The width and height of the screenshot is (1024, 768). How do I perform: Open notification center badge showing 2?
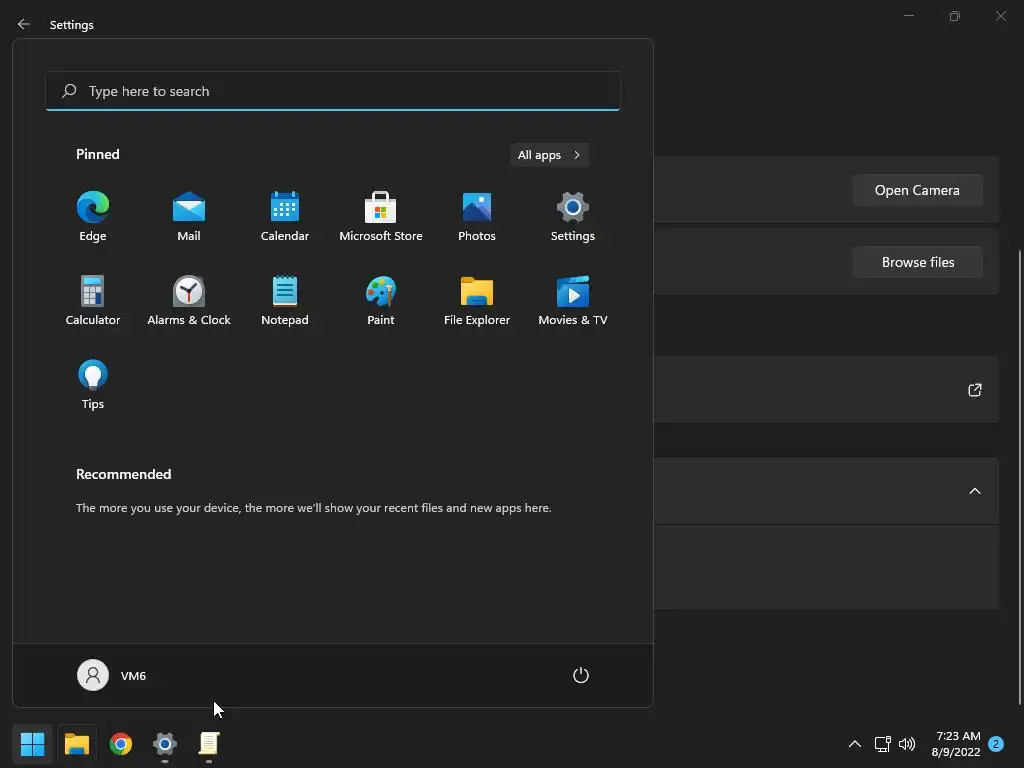click(996, 744)
